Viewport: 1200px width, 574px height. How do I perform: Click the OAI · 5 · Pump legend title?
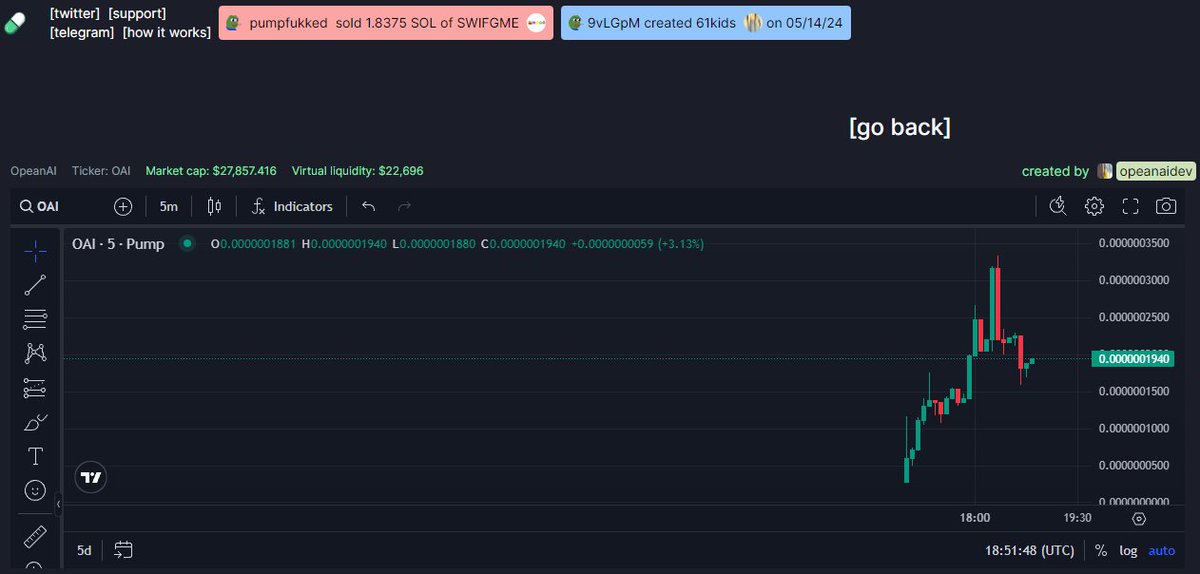(x=118, y=243)
